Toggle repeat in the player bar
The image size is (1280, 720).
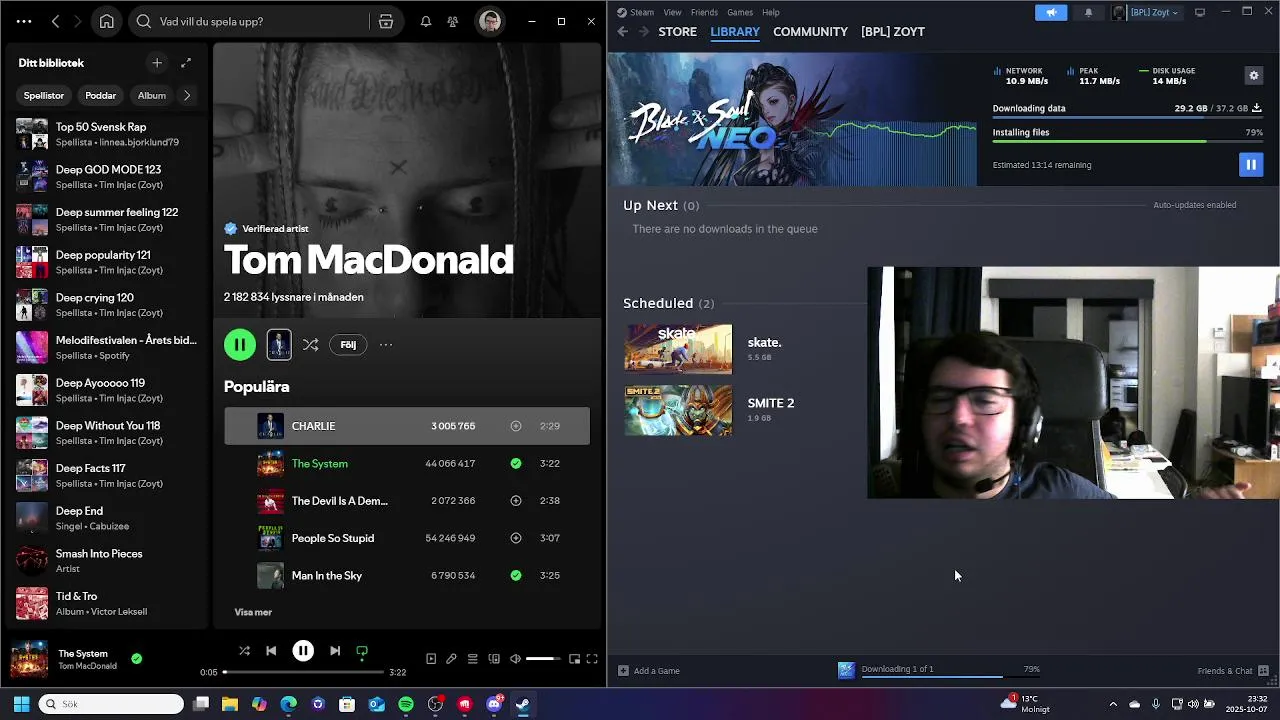(x=362, y=651)
